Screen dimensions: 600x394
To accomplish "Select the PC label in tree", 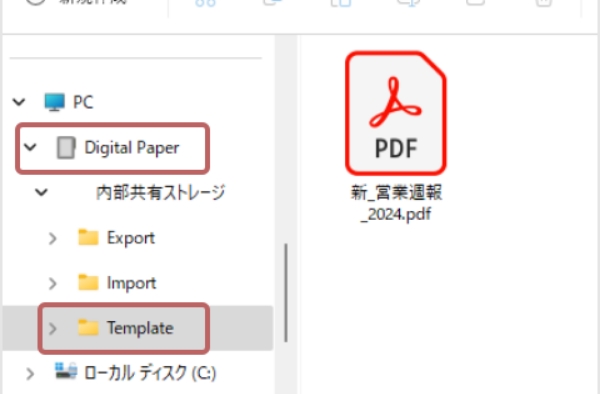I will pyautogui.click(x=83, y=102).
